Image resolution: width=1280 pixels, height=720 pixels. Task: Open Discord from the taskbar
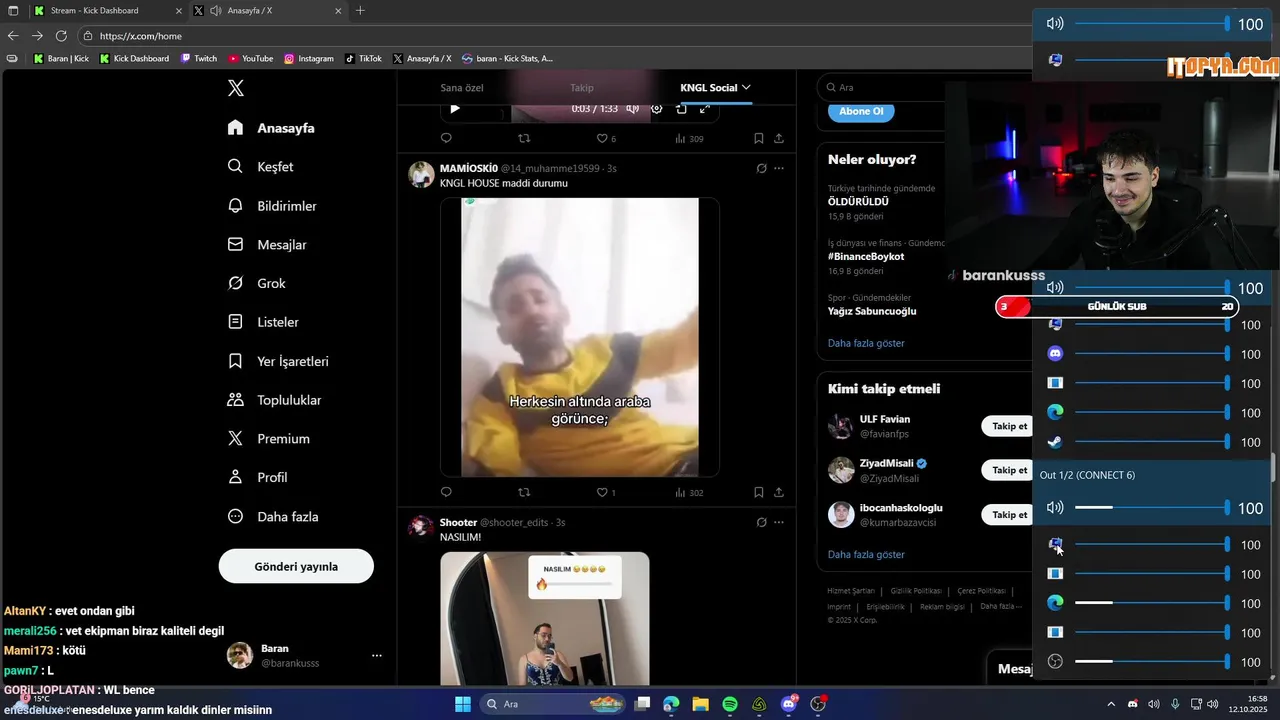click(789, 704)
